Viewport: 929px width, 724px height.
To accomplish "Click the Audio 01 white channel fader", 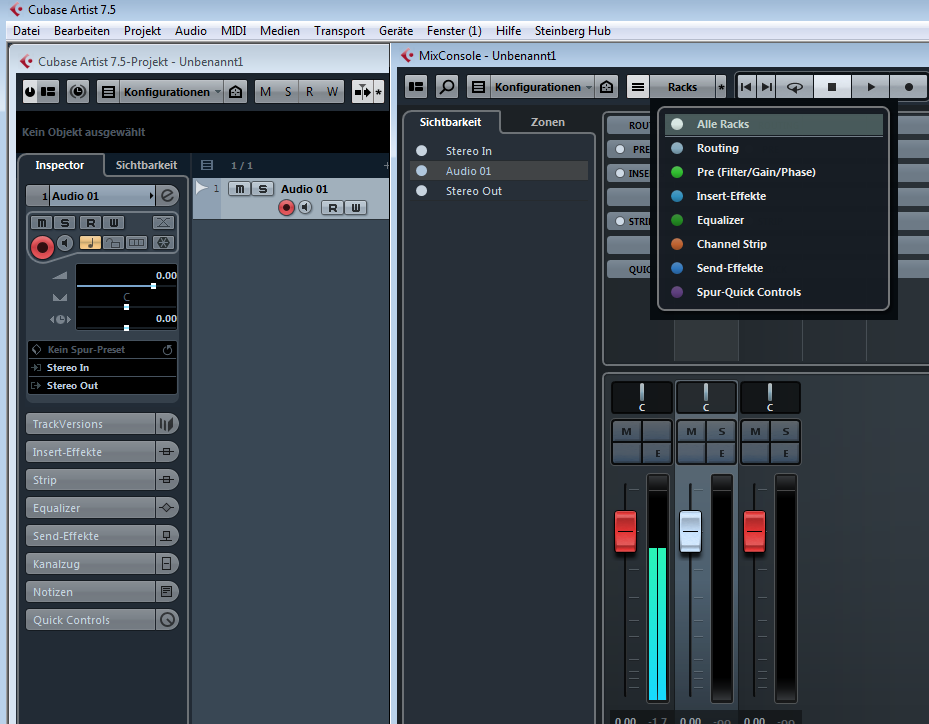I will tap(690, 531).
